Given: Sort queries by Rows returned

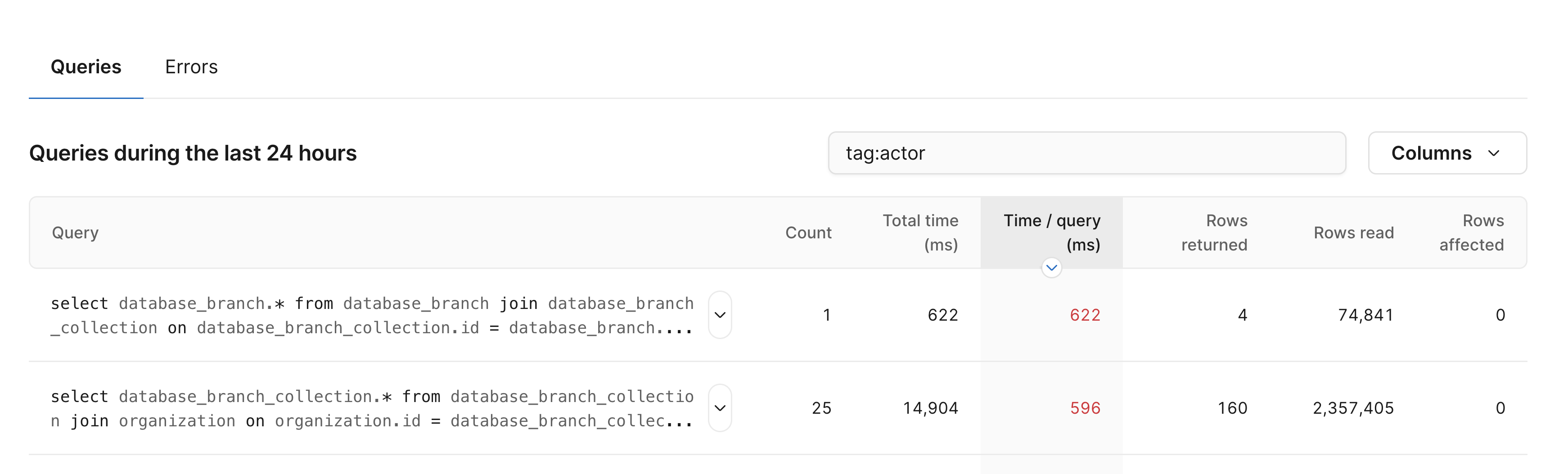Looking at the screenshot, I should (x=1214, y=233).
